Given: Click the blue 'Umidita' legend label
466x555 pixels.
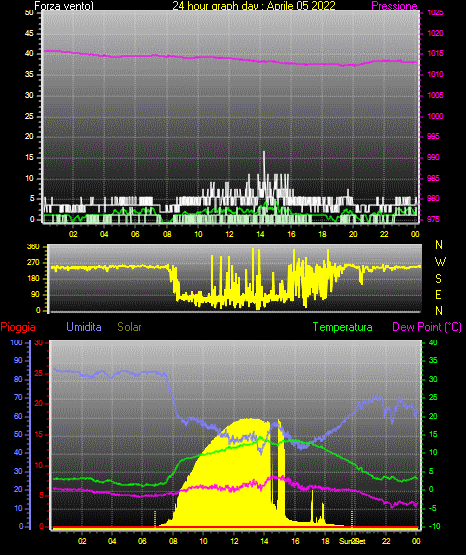Looking at the screenshot, I should click(x=84, y=327).
